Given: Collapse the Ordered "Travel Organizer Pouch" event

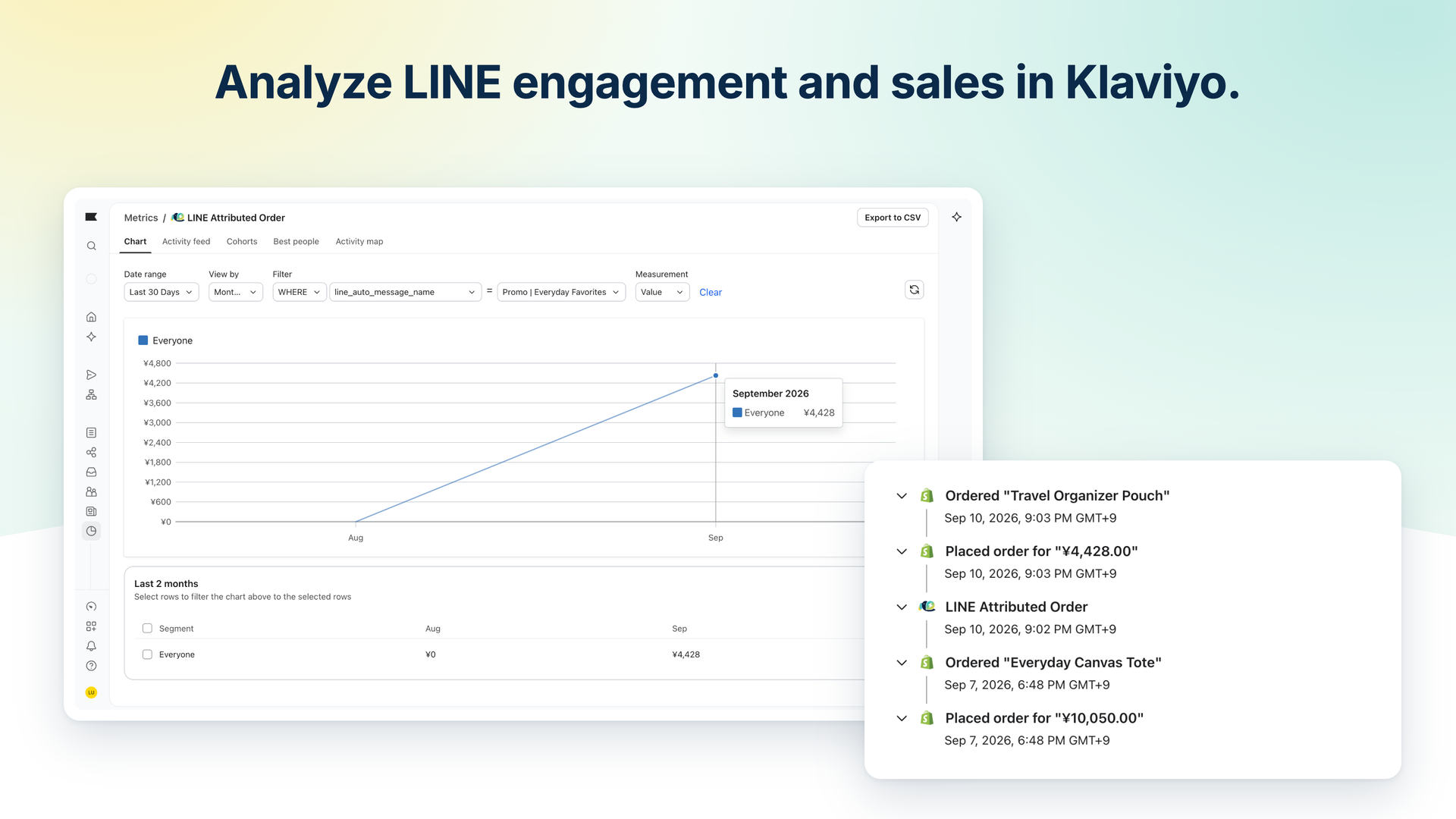Looking at the screenshot, I should [x=902, y=496].
